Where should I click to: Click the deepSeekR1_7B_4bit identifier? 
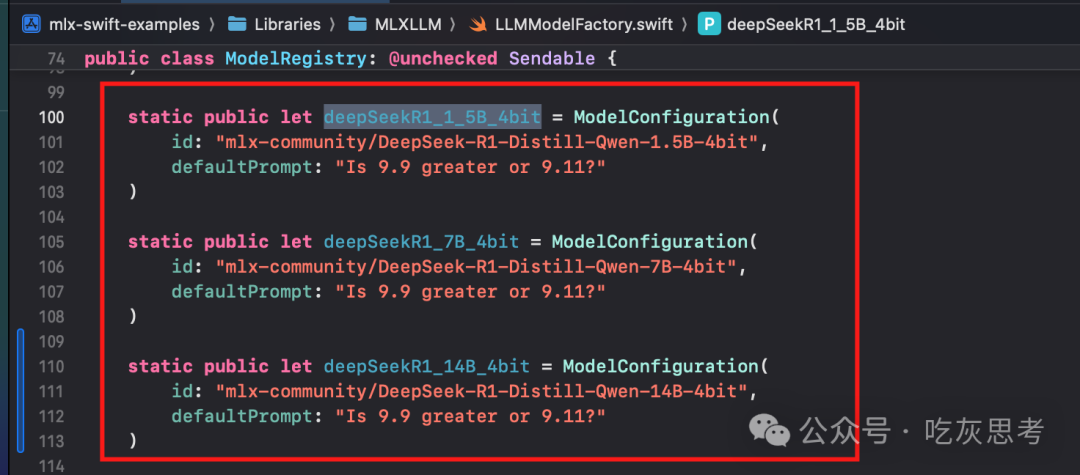click(422, 242)
